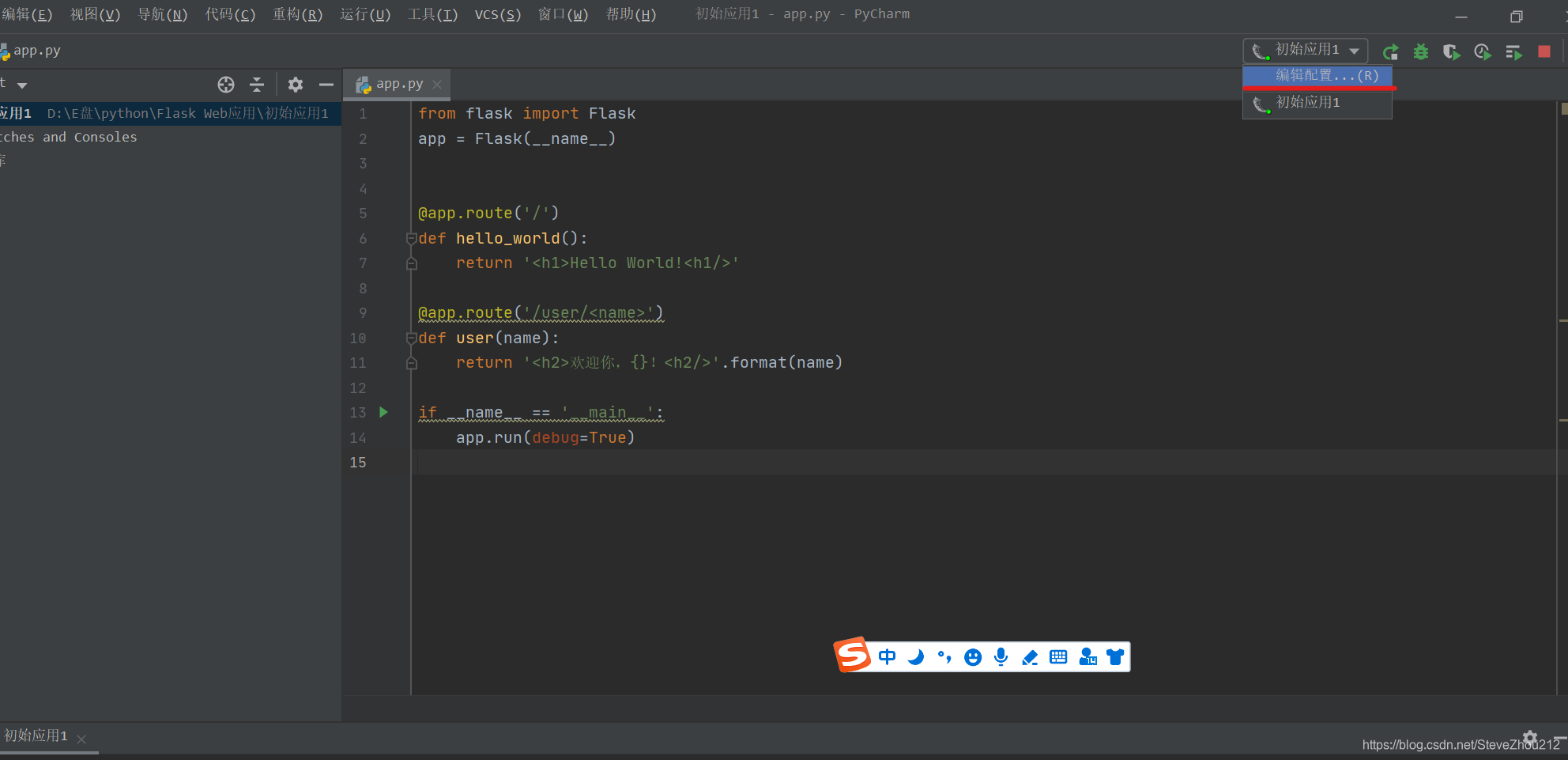Click the app = Flask(__name__) line
1568x760 pixels.
tap(517, 138)
